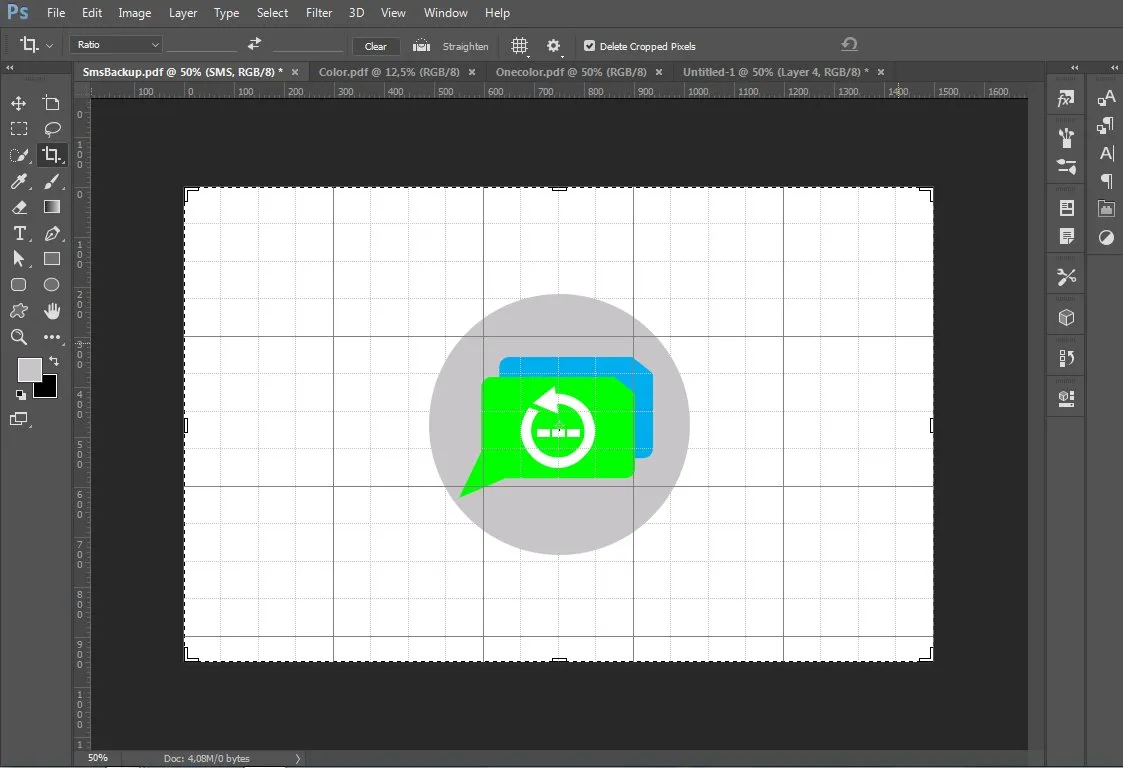Open the Ratio preset dropdown
Screen dimensions: 1123x768
pyautogui.click(x=115, y=44)
